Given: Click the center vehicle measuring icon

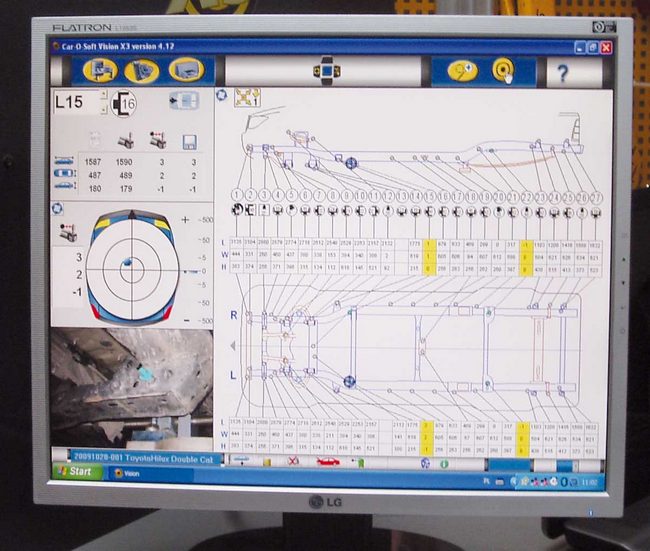Looking at the screenshot, I should pos(326,71).
